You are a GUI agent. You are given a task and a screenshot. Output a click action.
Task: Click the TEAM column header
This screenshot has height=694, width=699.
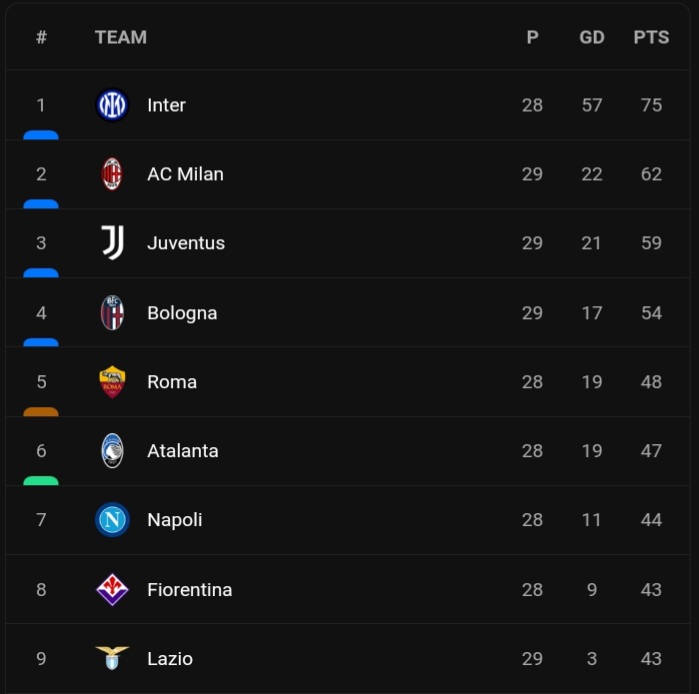tap(121, 37)
